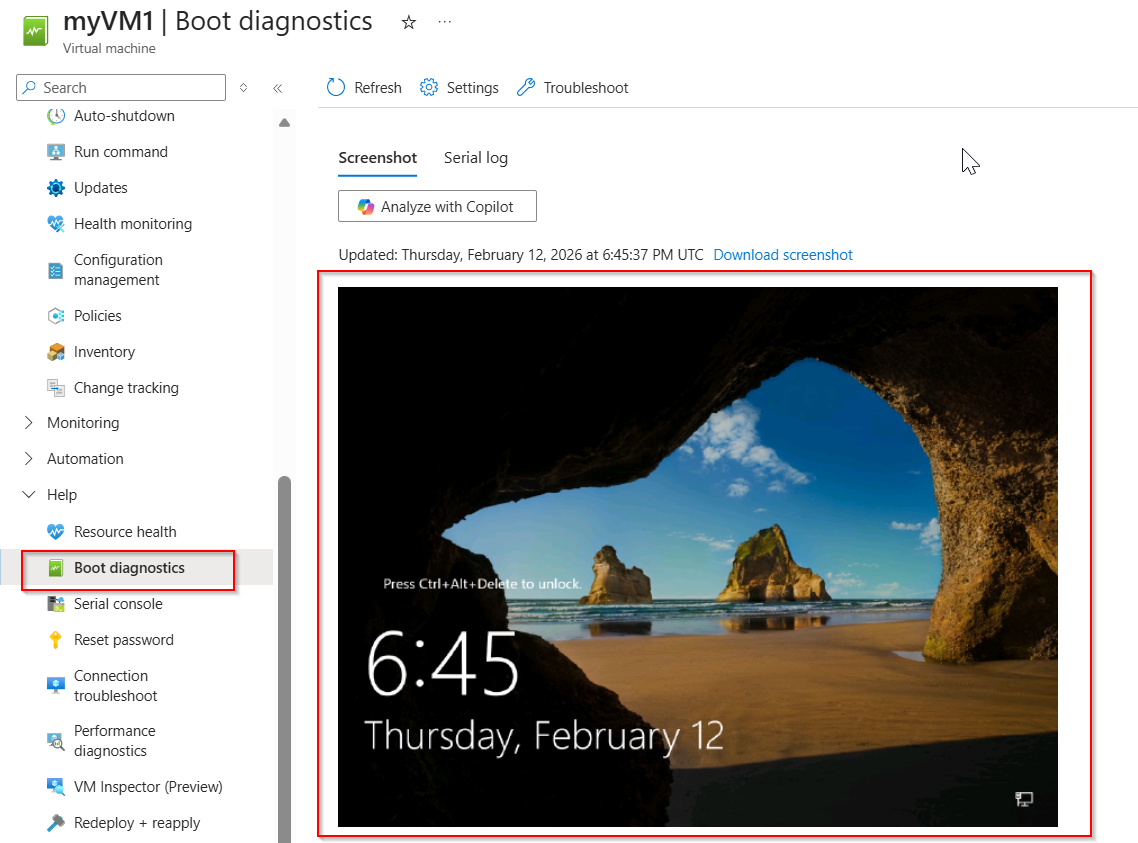Click the Copilot logo icon

pos(366,207)
